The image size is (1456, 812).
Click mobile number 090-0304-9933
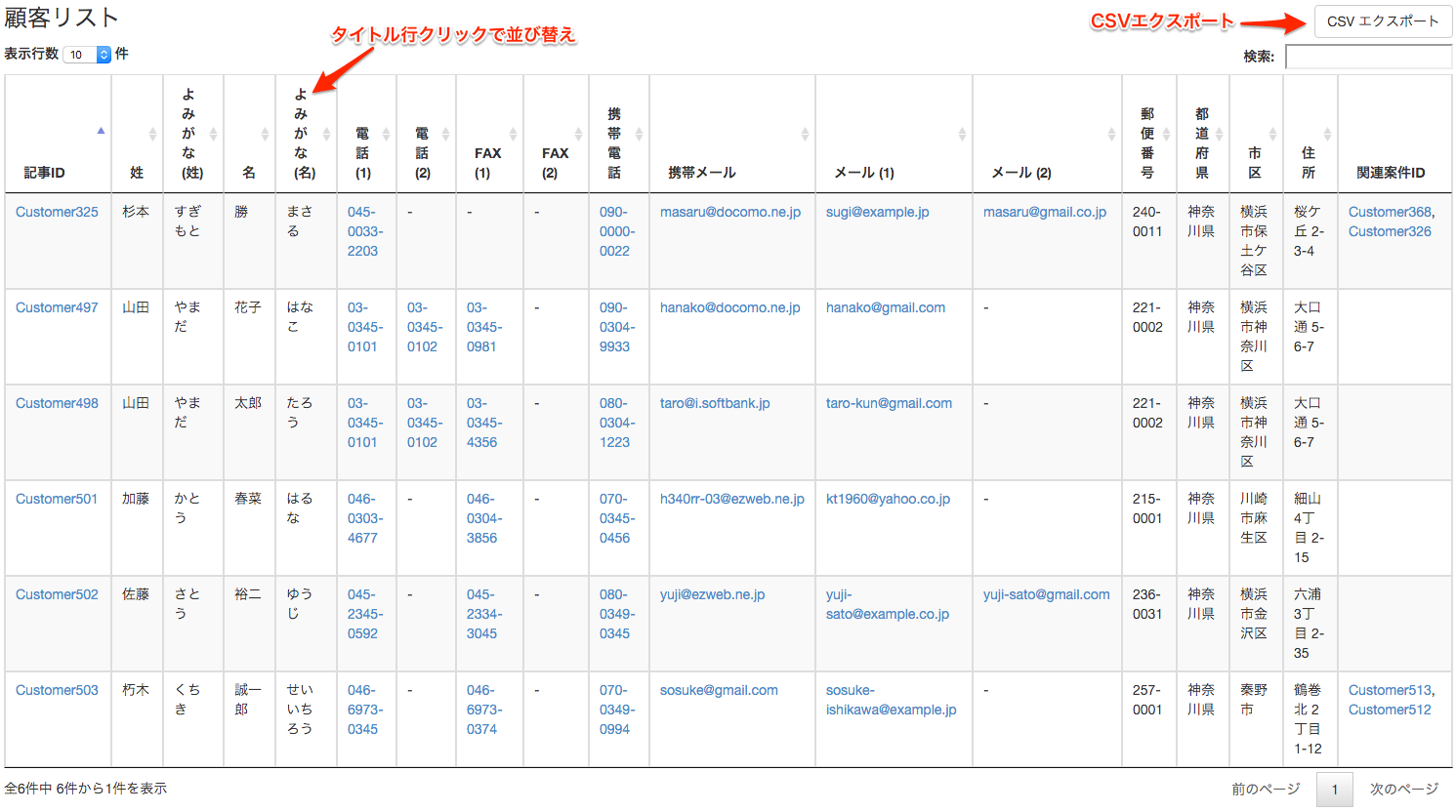[x=617, y=327]
